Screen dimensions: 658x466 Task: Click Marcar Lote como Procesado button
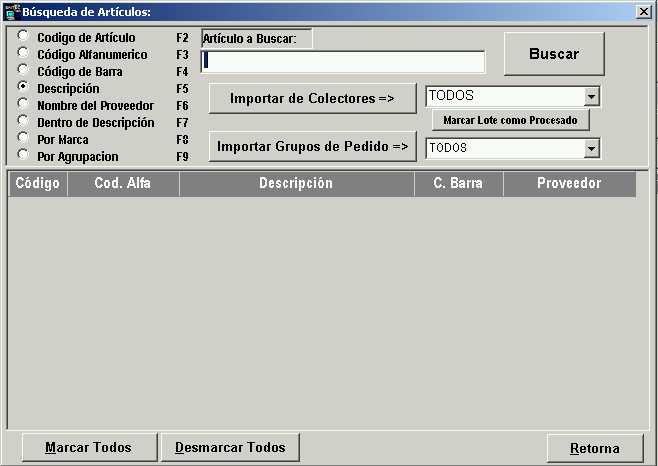(x=511, y=120)
